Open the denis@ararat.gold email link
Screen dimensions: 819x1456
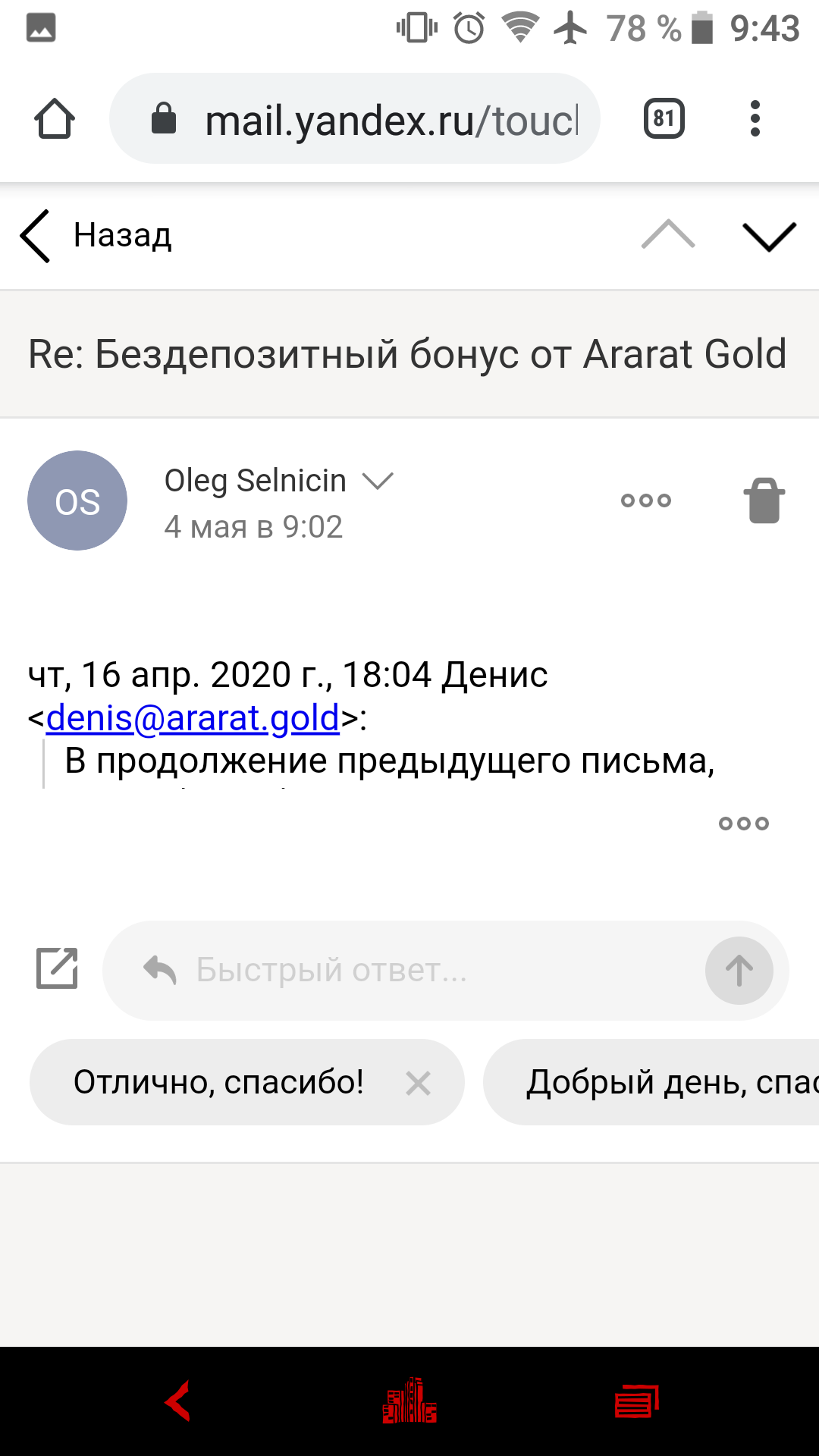point(193,718)
